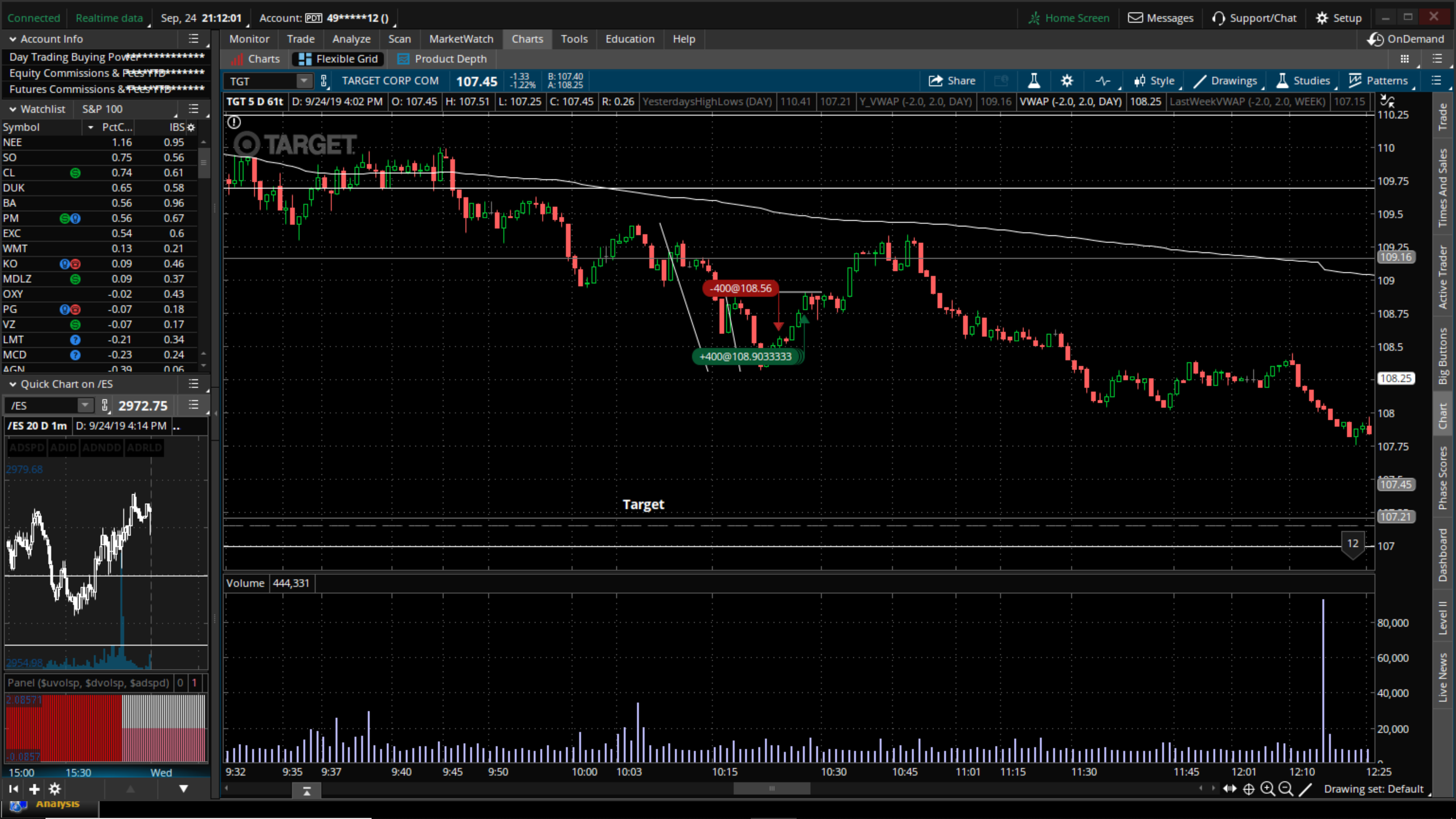Screen dimensions: 1456x819
Task: Click the sidebar scroll down triangle
Action: coord(183,789)
